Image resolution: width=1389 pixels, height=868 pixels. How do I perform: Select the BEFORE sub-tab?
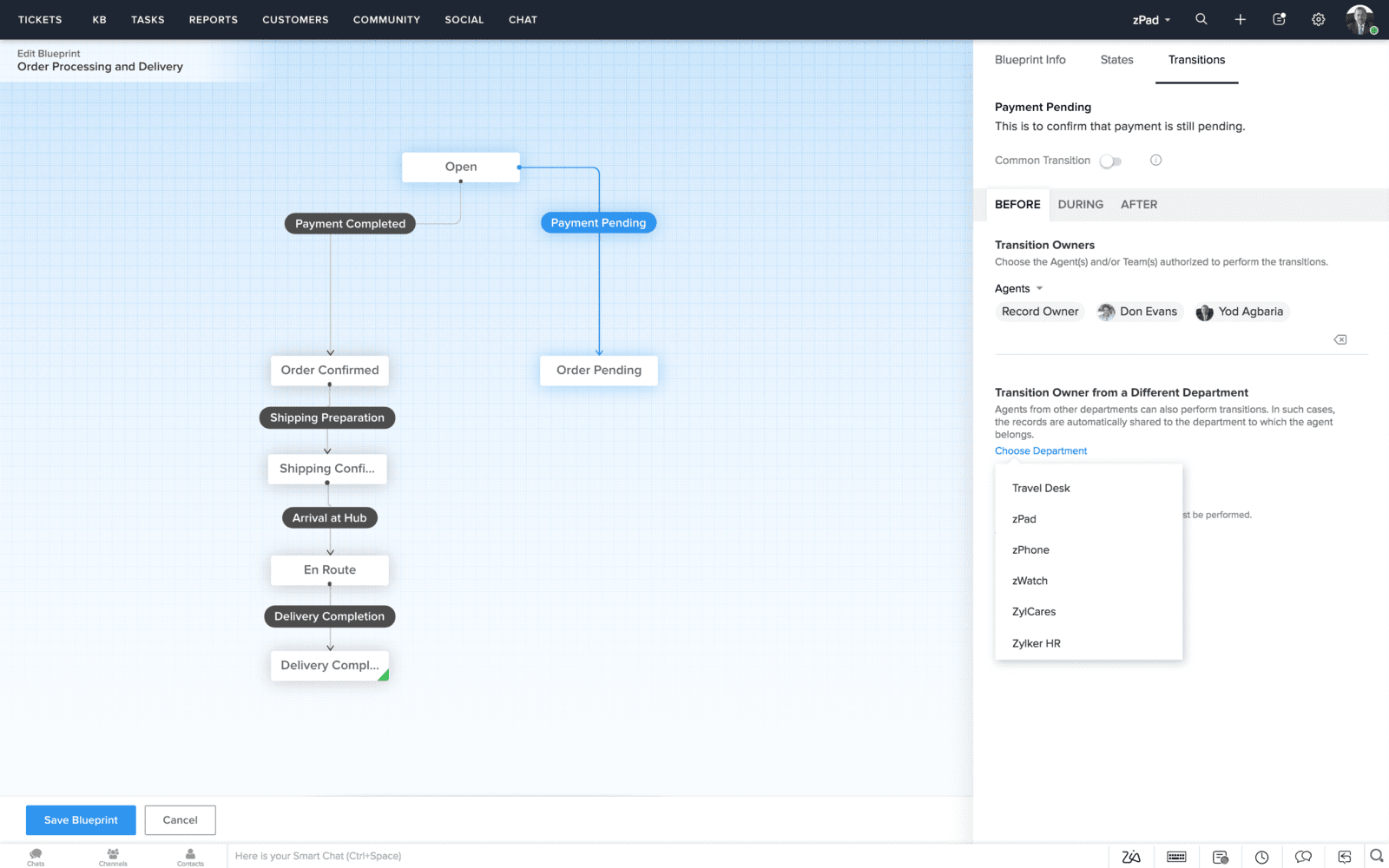(1017, 205)
